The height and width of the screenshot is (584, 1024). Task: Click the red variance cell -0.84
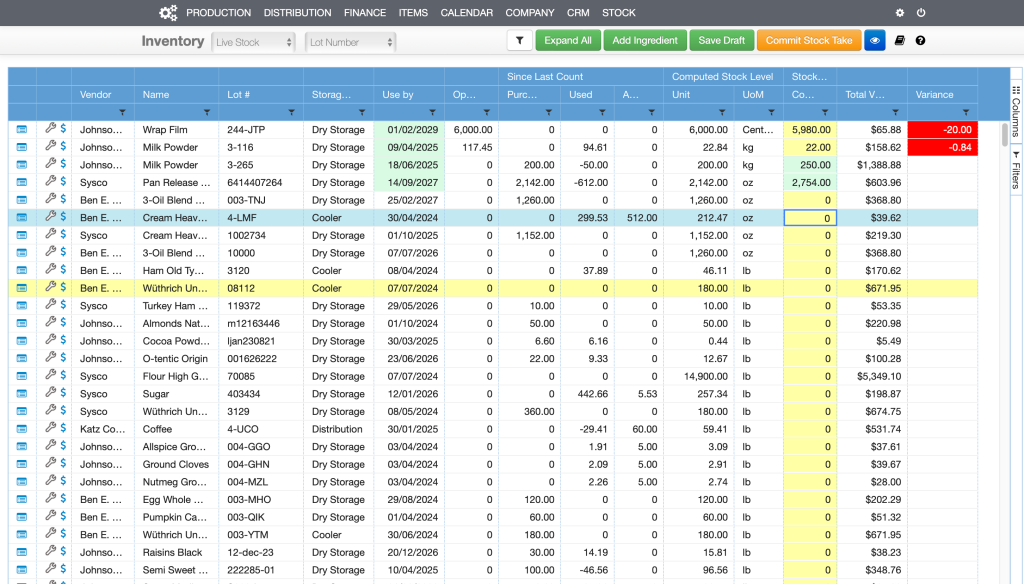(x=942, y=147)
